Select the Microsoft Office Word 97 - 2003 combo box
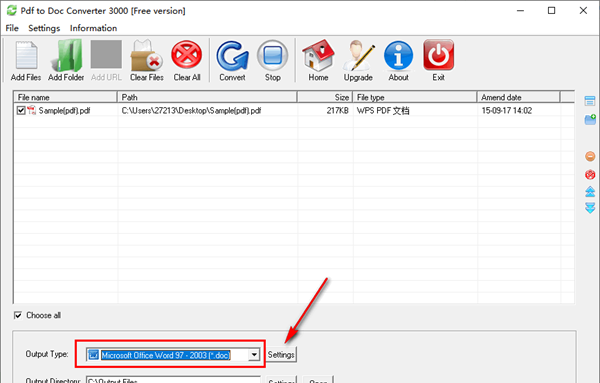 173,355
